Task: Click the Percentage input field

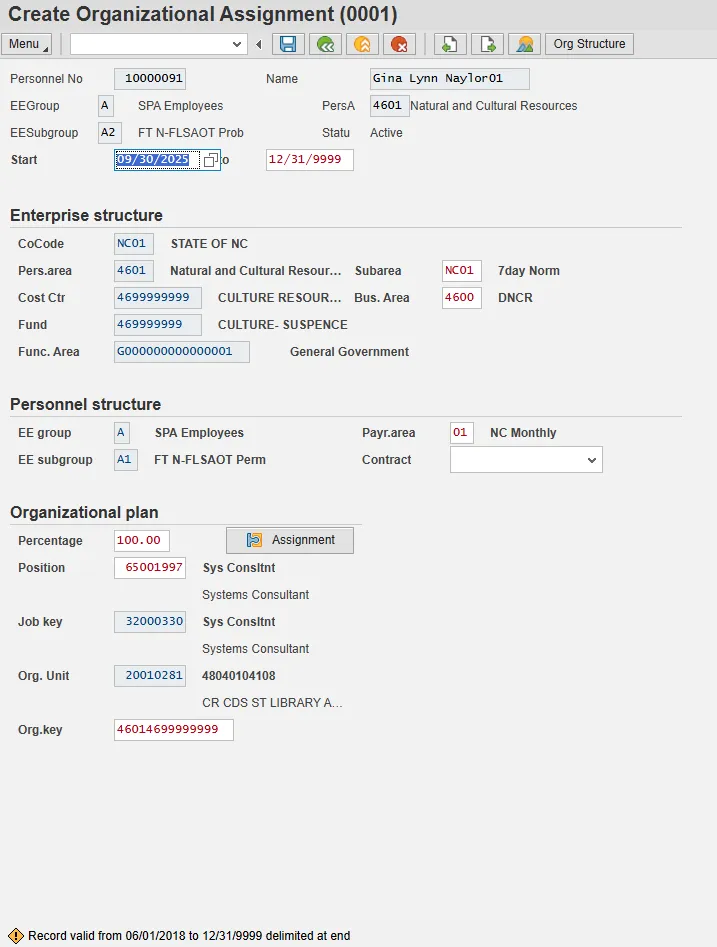Action: tap(142, 541)
